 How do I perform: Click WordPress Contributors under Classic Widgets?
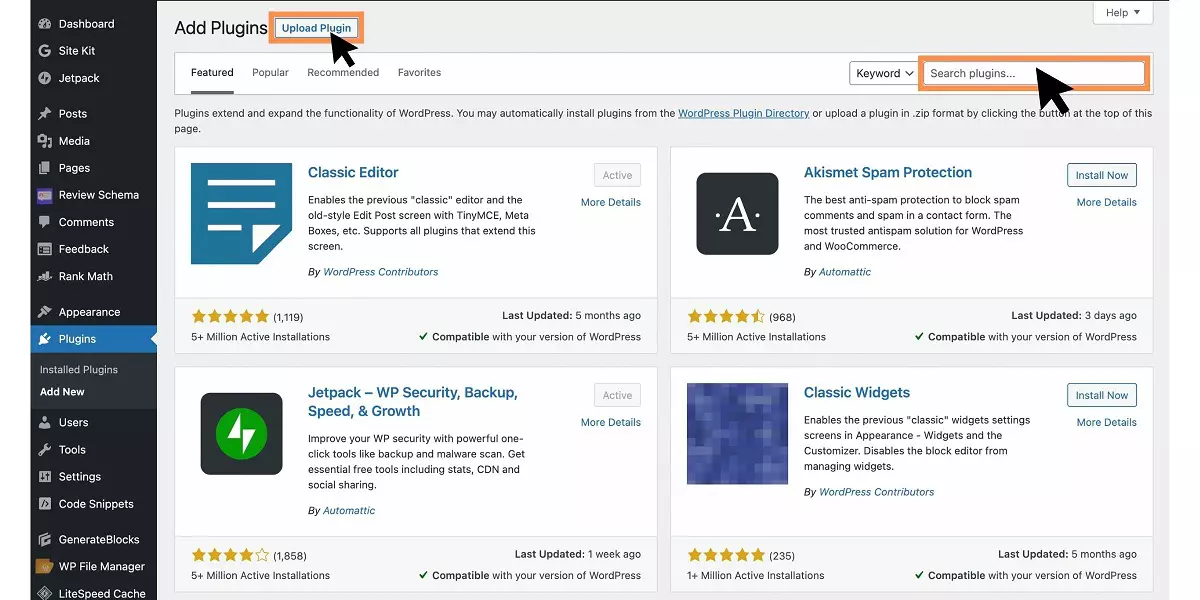tap(877, 492)
